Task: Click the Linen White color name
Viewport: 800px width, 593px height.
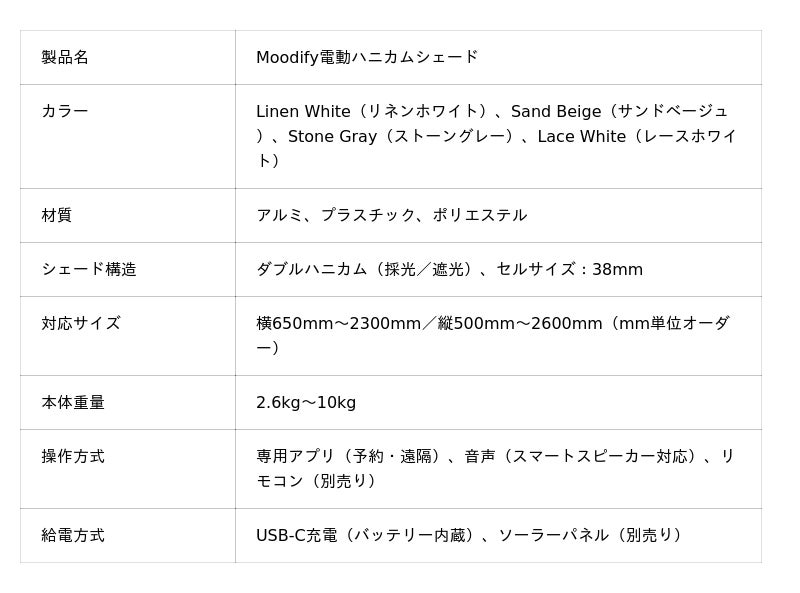Action: [303, 111]
